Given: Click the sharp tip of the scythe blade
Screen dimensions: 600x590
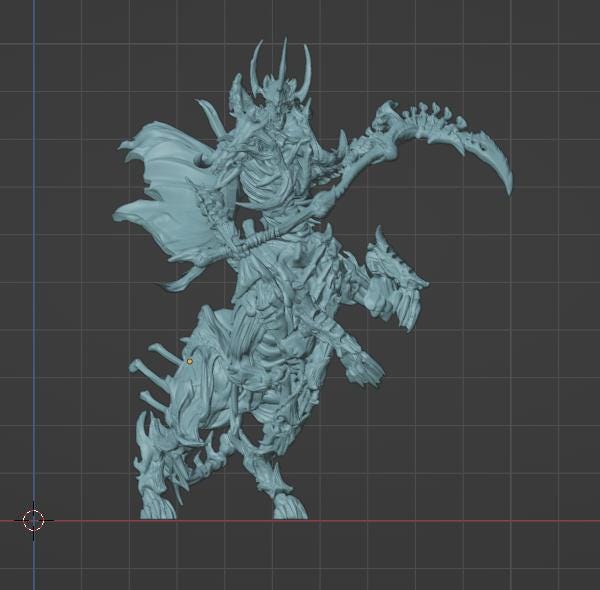Looking at the screenshot, I should click(x=509, y=188).
